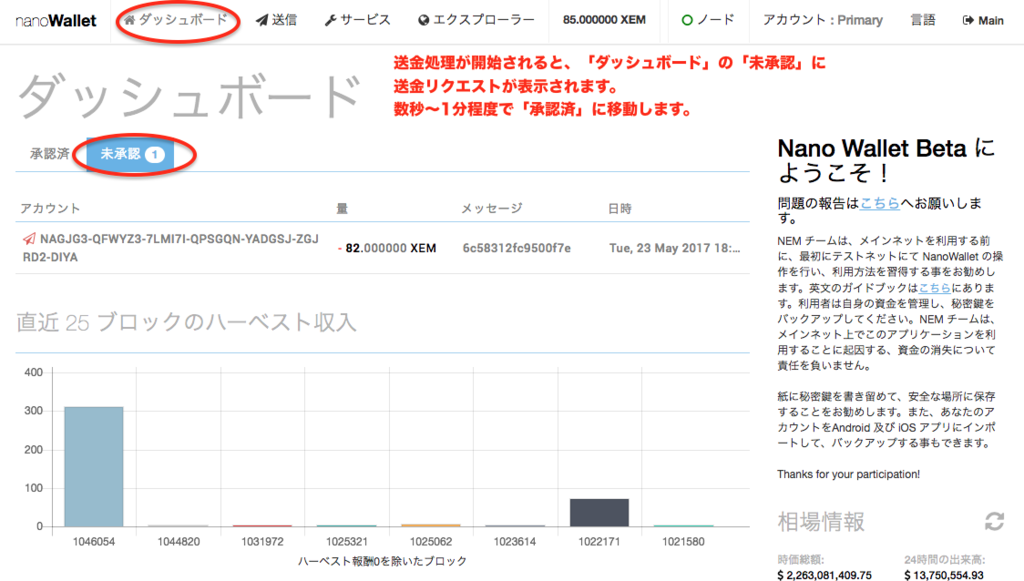Click the Nano Wallet Beta にようこそ heading
The width and height of the screenshot is (1024, 581).
tap(886, 161)
